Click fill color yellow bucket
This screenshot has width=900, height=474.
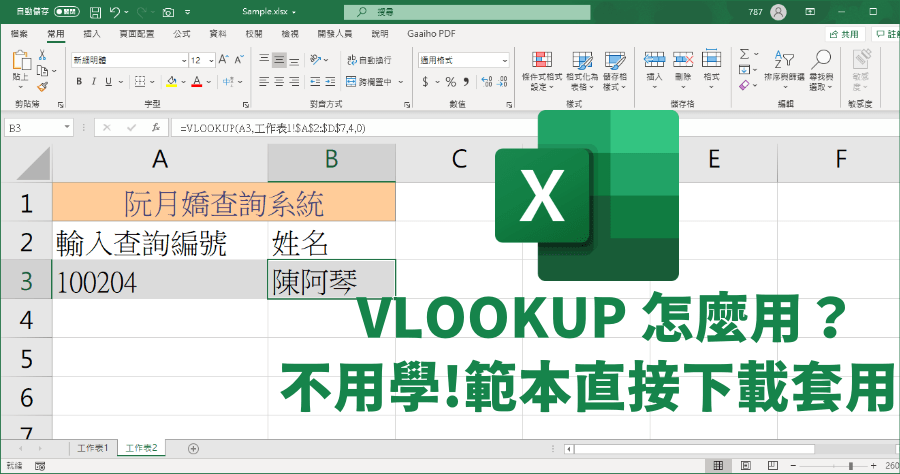tap(171, 82)
